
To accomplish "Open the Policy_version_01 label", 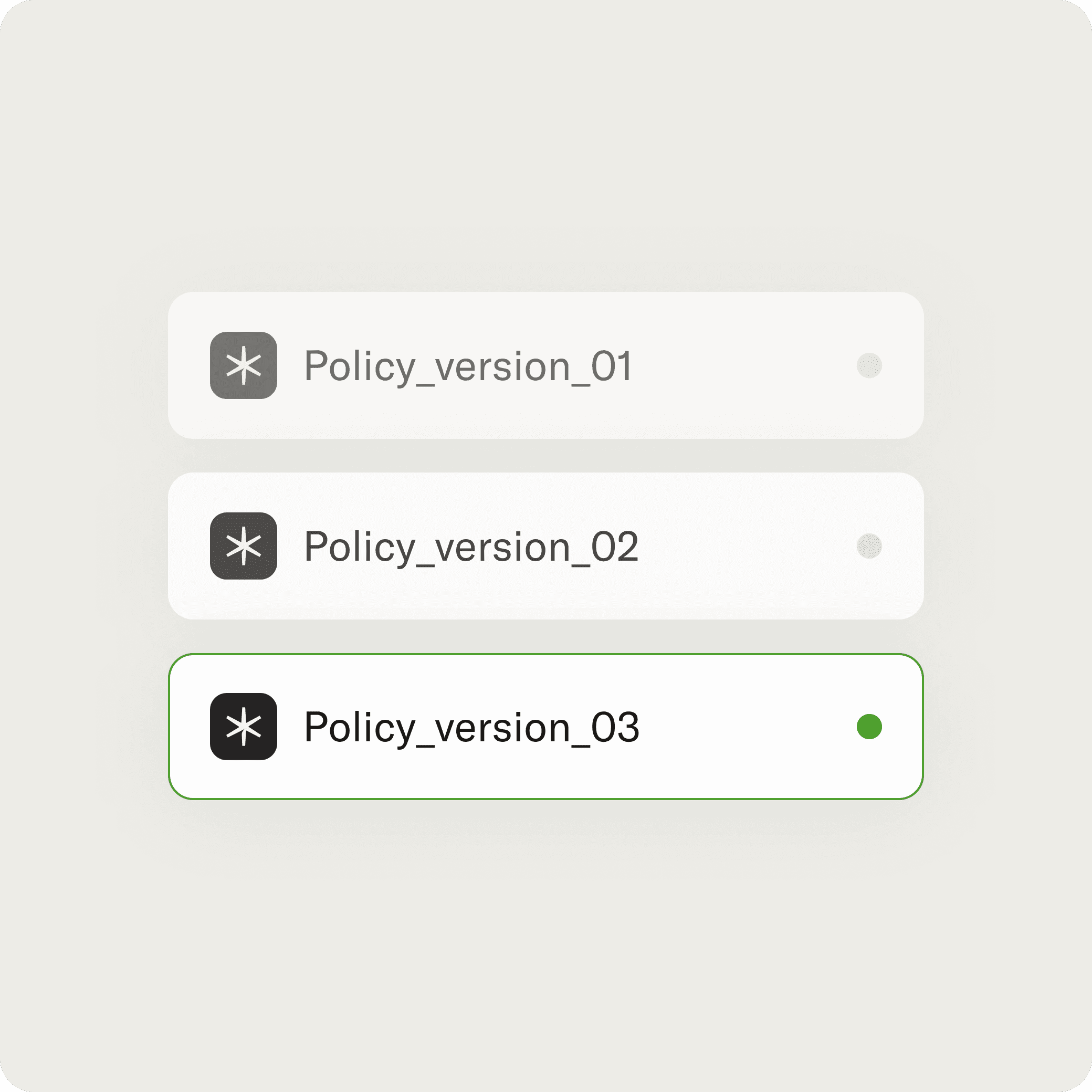I will tap(468, 367).
